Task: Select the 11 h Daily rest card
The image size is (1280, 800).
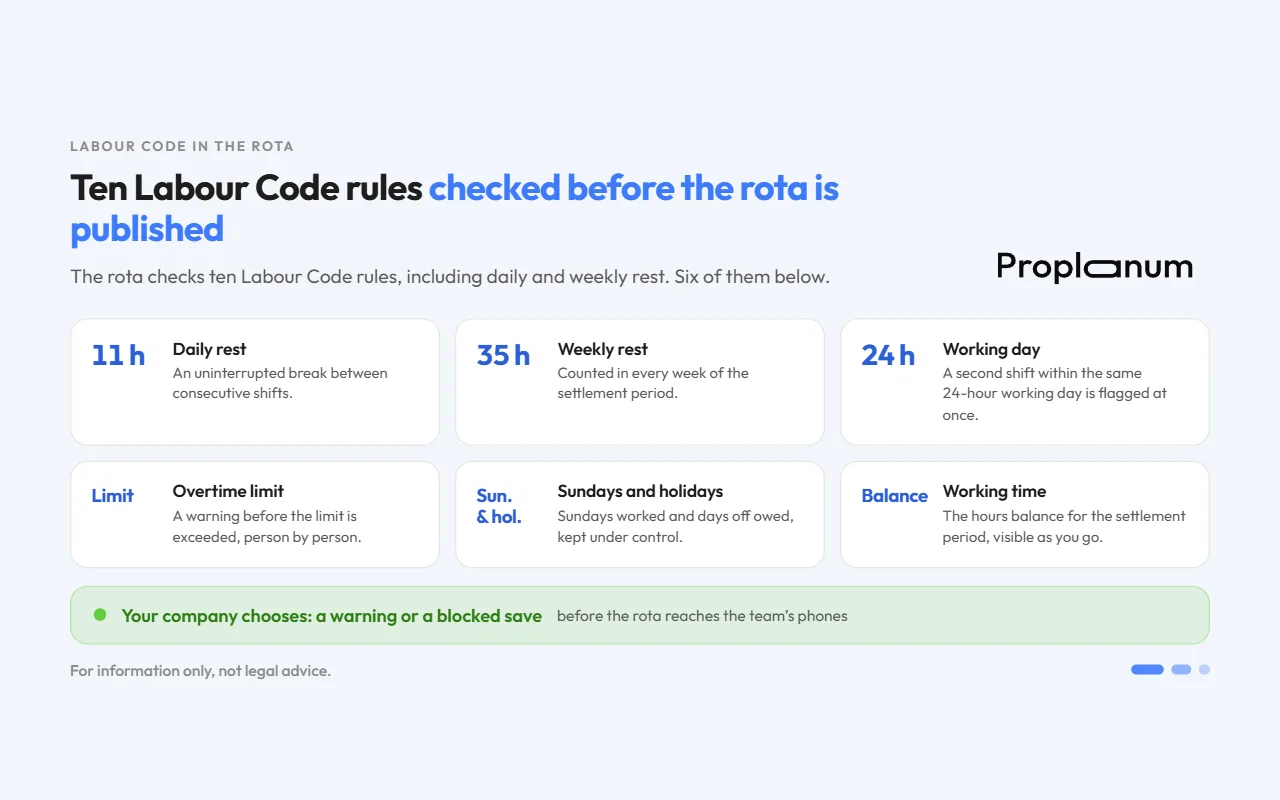Action: [x=255, y=382]
